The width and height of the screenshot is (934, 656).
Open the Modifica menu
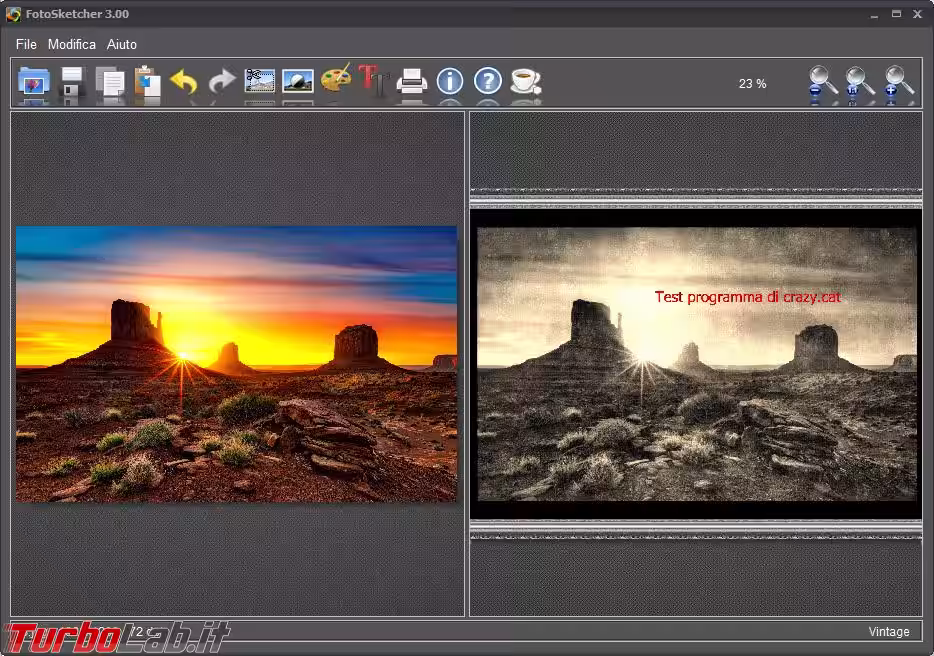pyautogui.click(x=72, y=44)
